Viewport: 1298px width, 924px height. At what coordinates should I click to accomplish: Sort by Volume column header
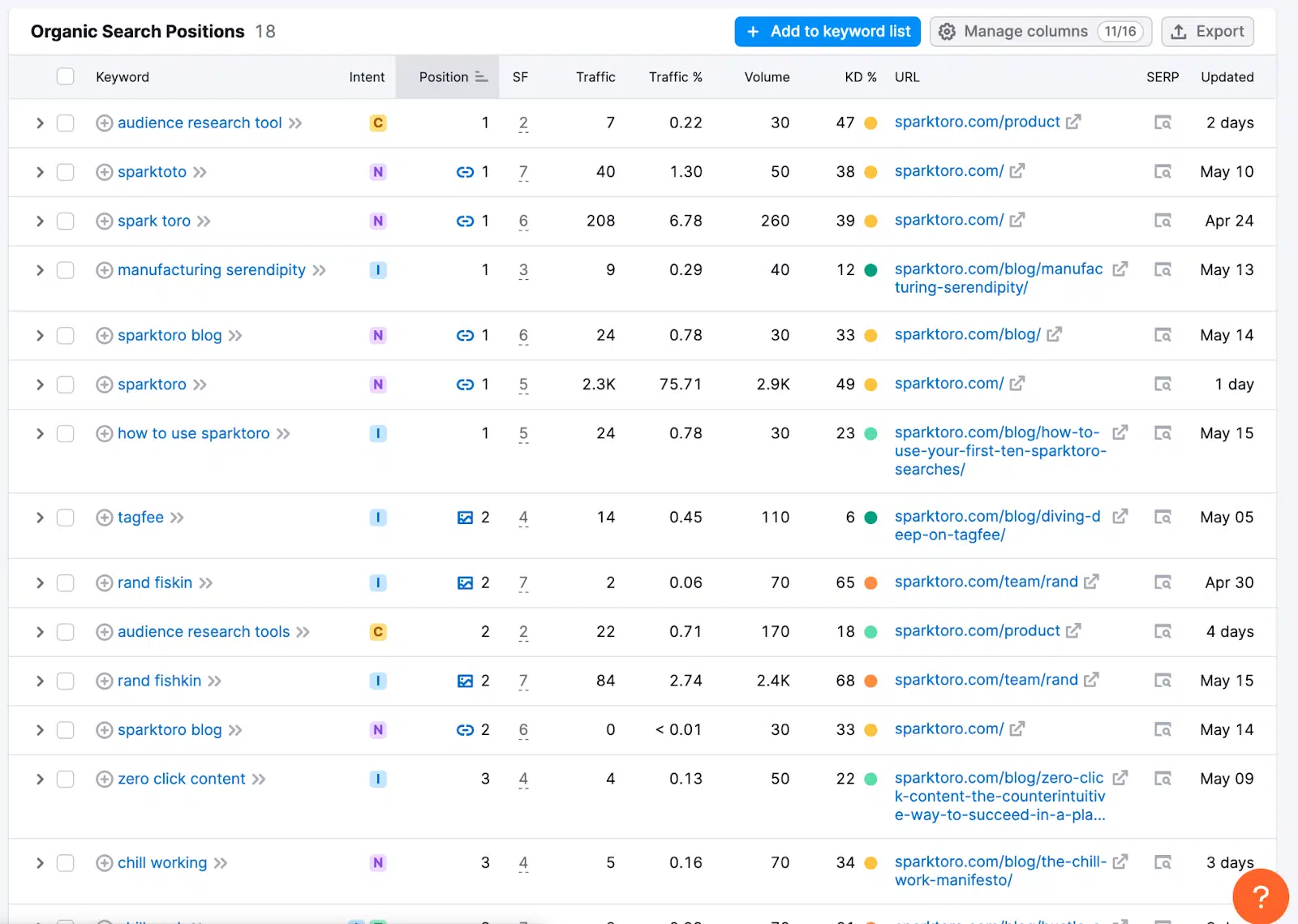click(767, 77)
